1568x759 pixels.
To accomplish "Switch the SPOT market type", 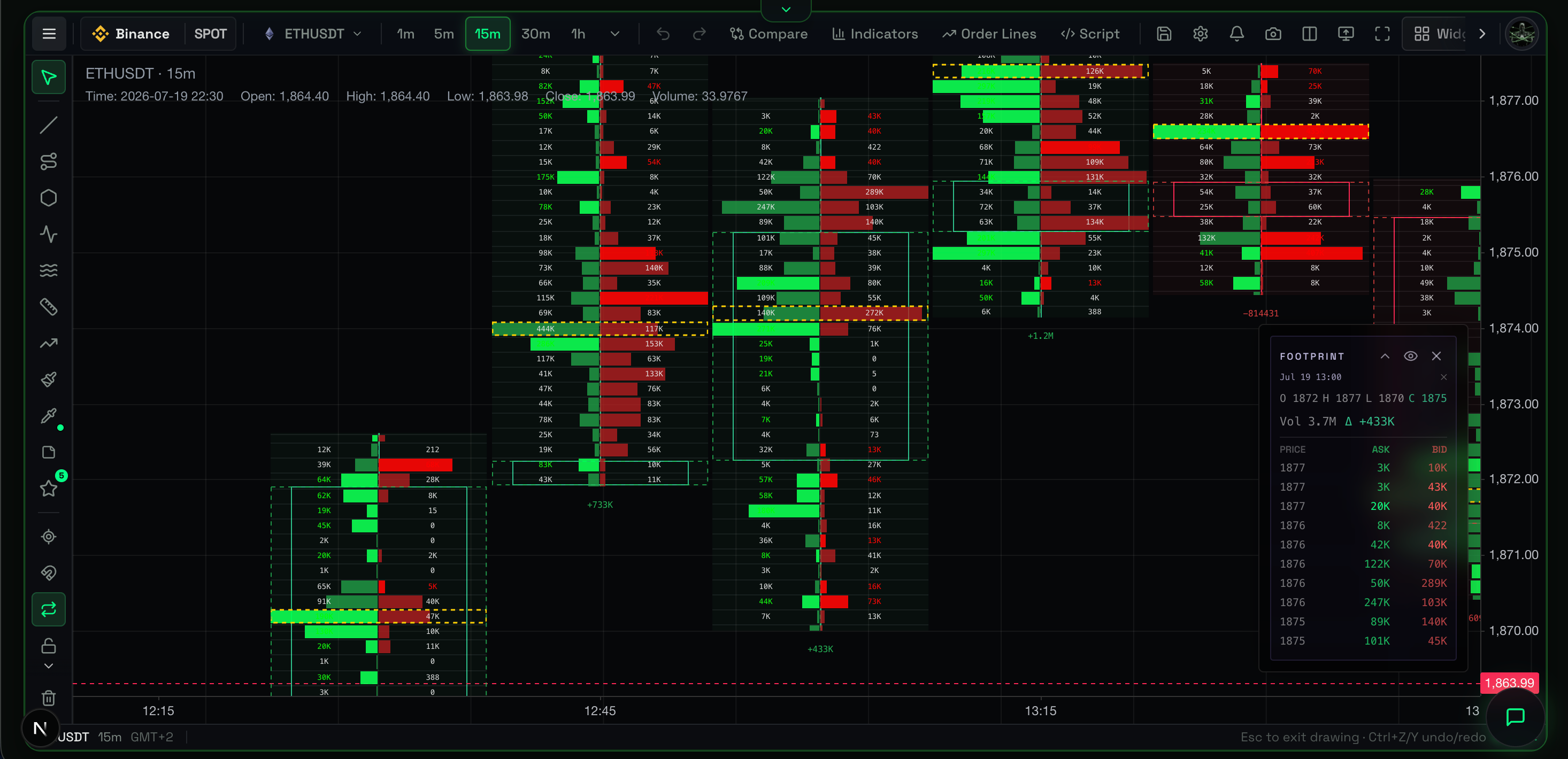I will [x=210, y=34].
